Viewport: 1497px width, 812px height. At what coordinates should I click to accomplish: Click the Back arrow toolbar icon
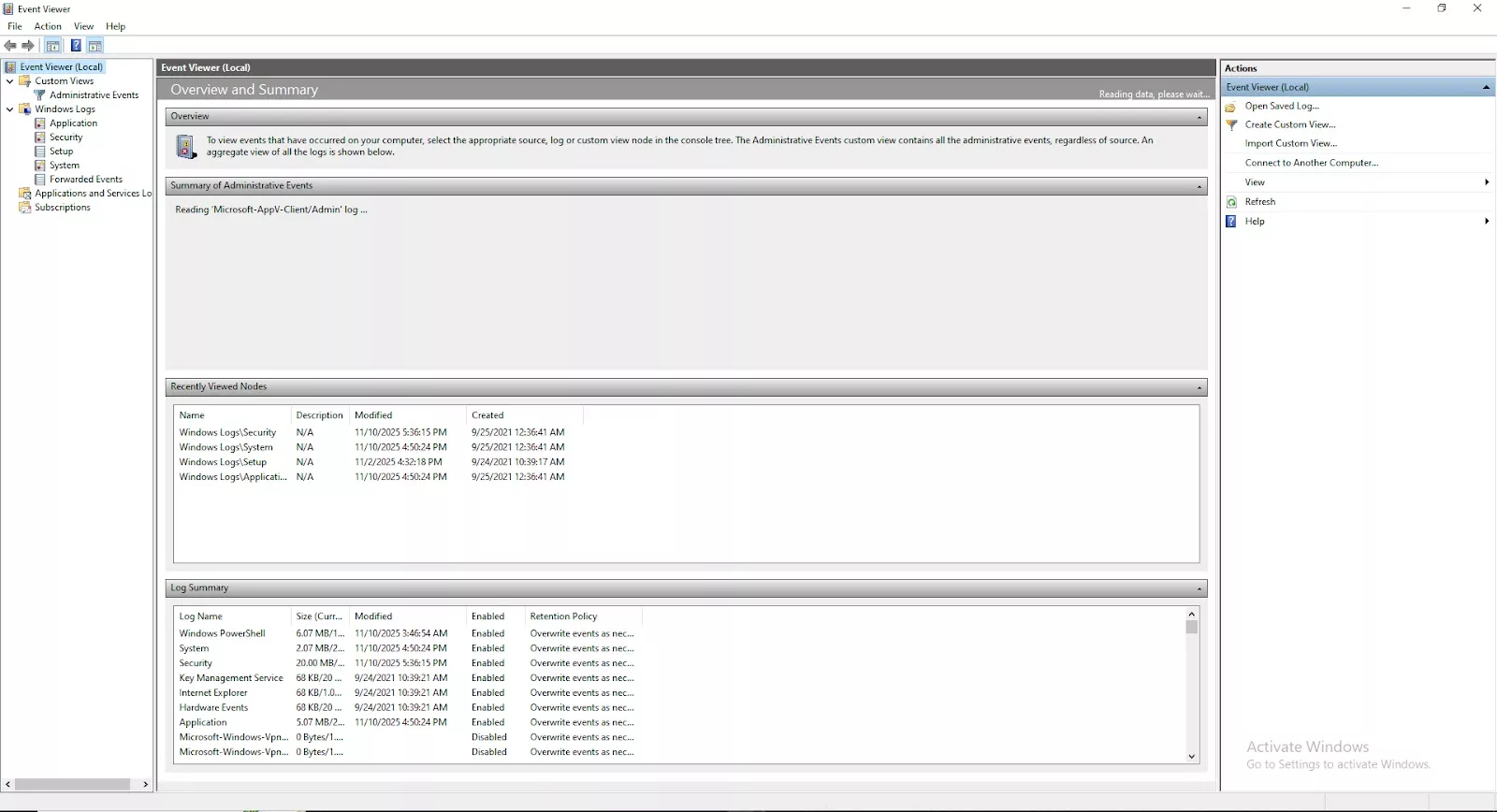pyautogui.click(x=10, y=46)
